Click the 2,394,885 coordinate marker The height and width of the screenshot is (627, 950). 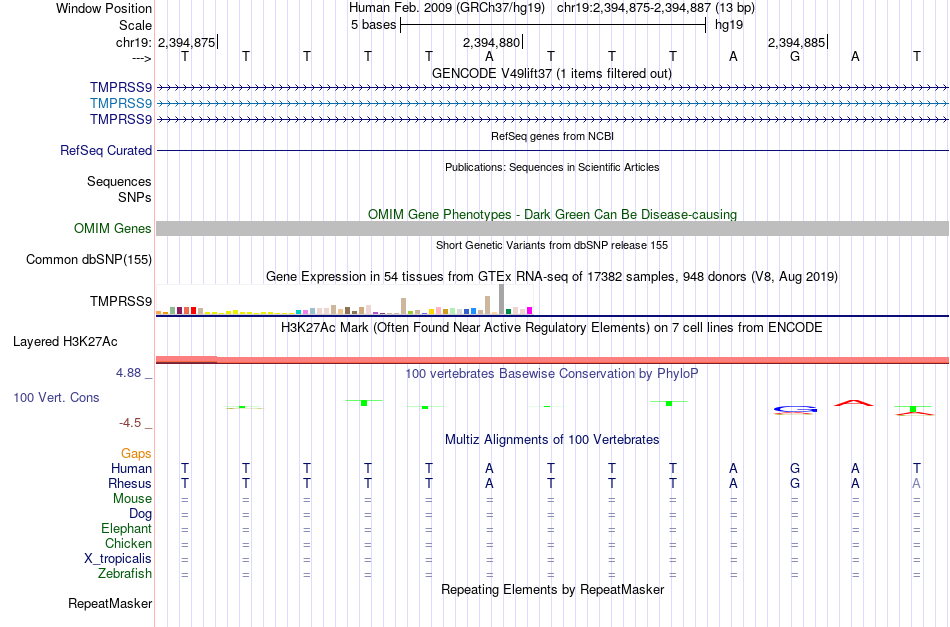(796, 42)
